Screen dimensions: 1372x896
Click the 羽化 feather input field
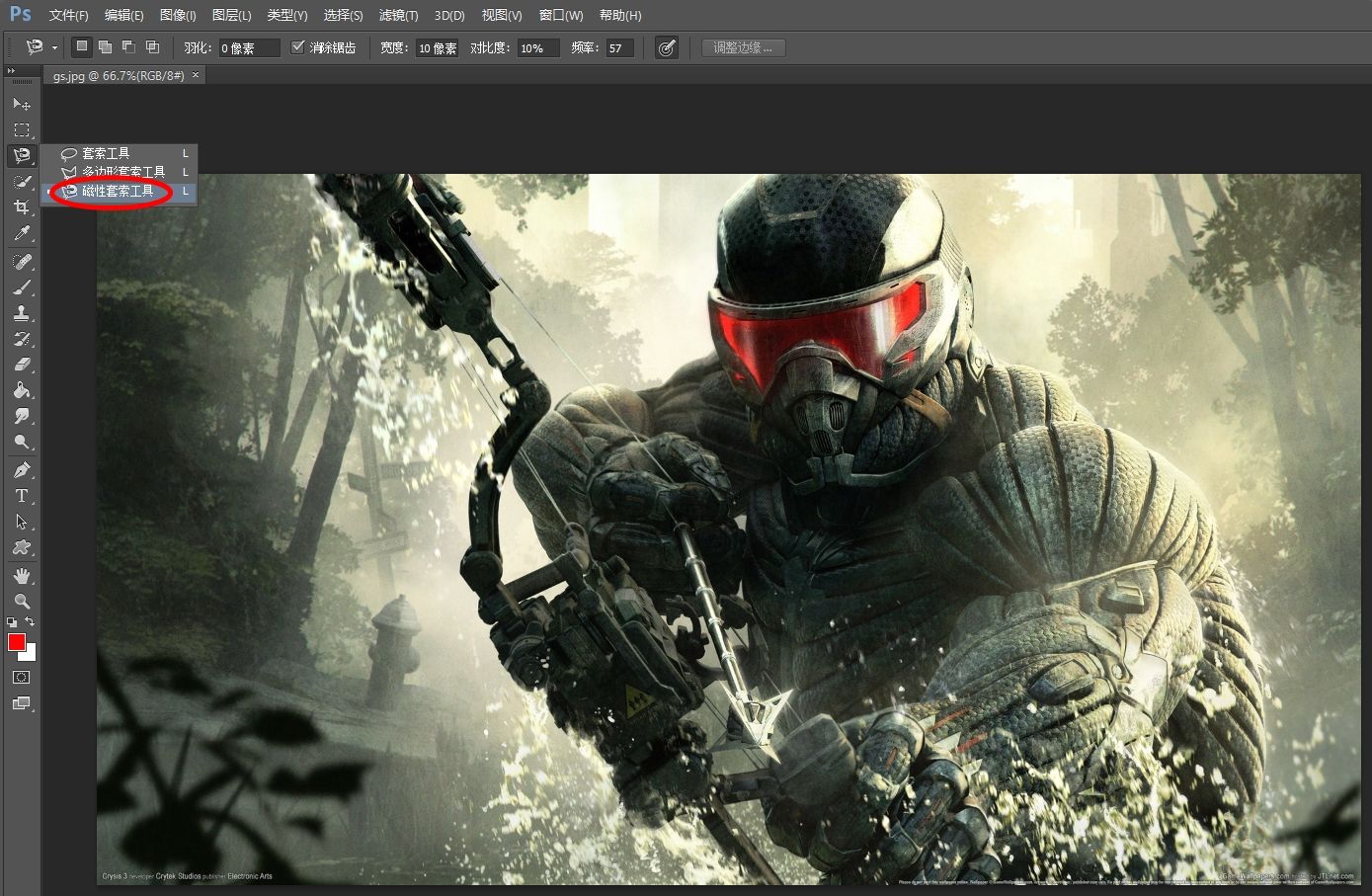tap(249, 47)
